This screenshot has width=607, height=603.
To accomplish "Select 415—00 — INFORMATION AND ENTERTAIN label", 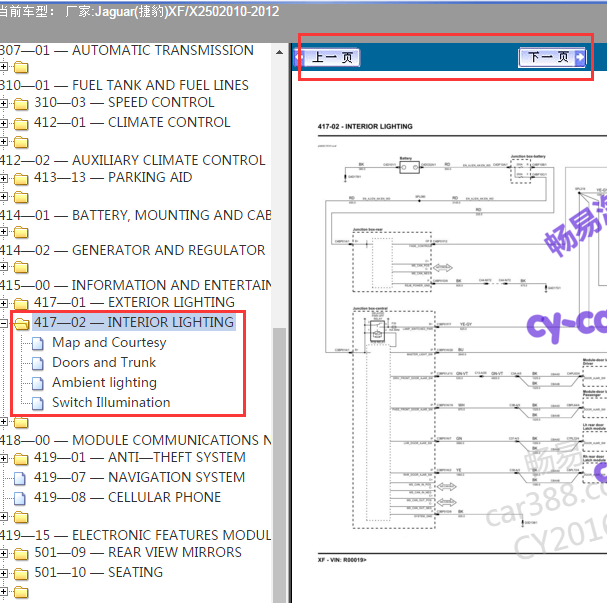I will pos(135,285).
